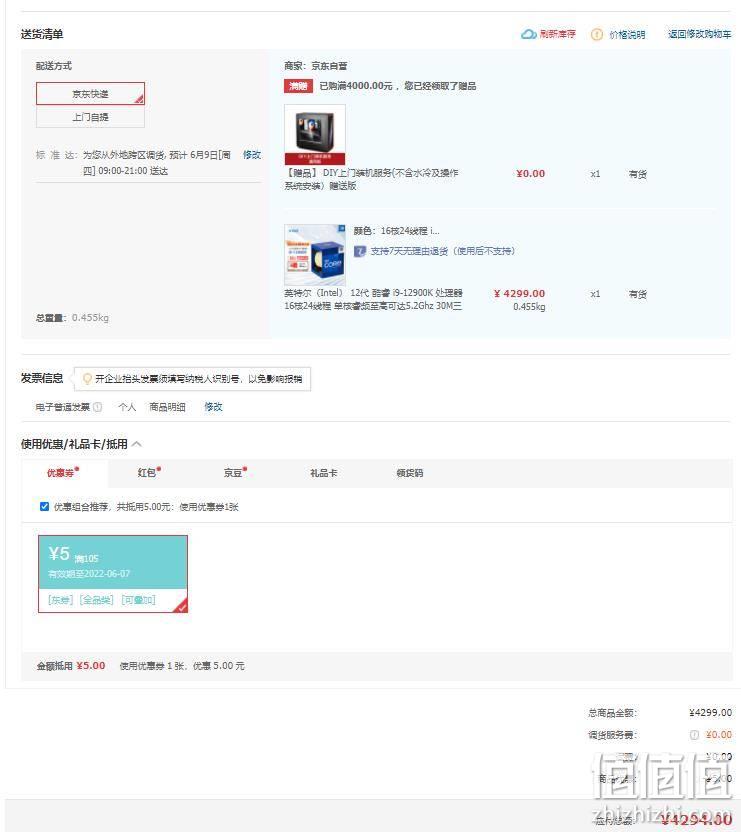This screenshot has width=741, height=832.
Task: Click the refresh inventory cloud icon
Action: (x=528, y=34)
